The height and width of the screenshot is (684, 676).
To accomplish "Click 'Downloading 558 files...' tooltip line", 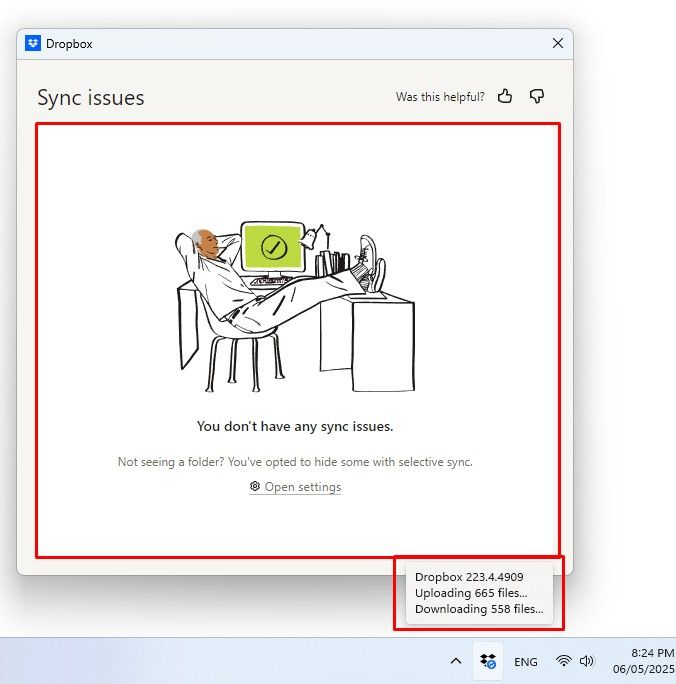I will click(x=479, y=609).
